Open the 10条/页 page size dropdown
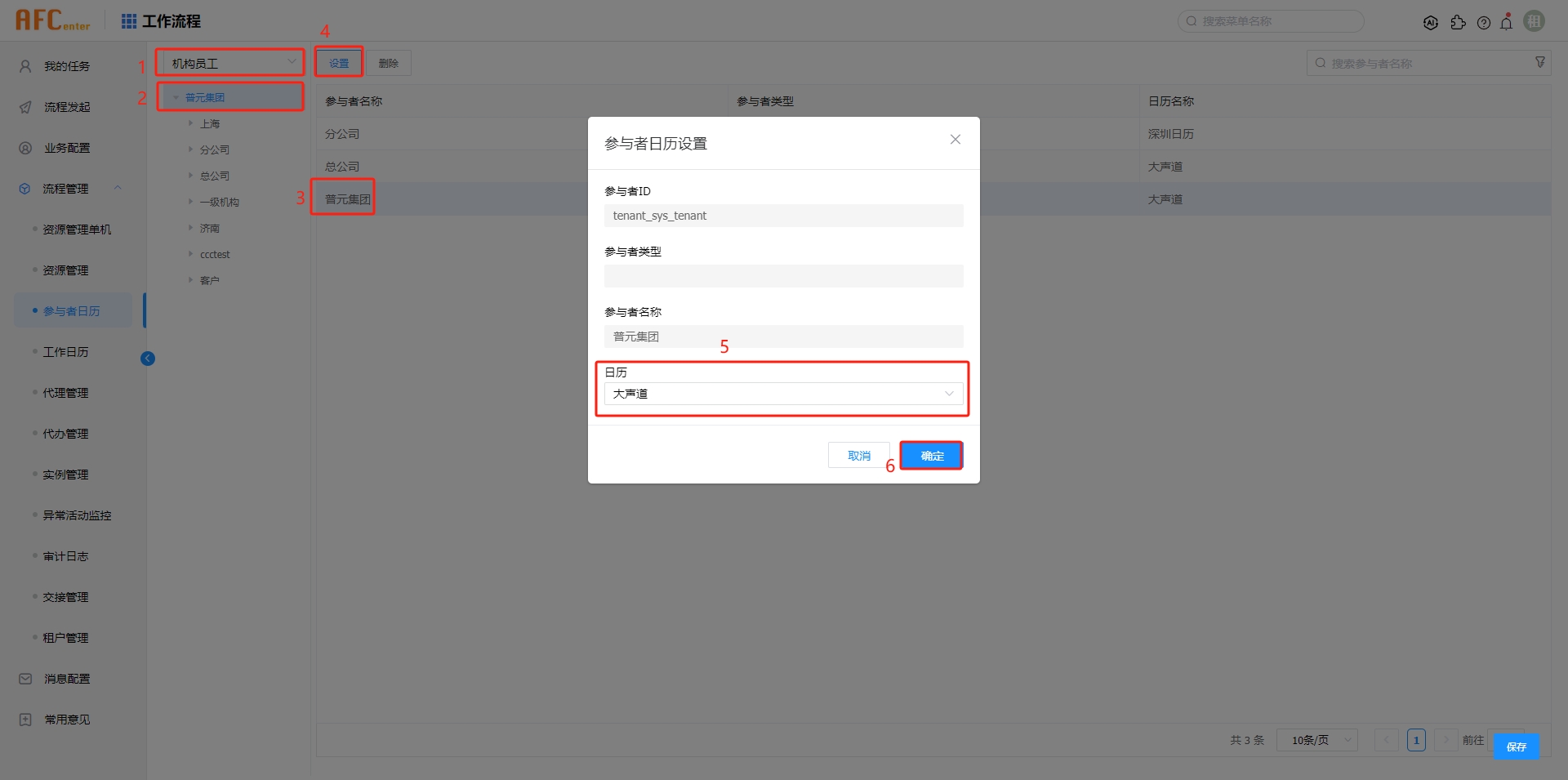Viewport: 1568px width, 780px height. pyautogui.click(x=1317, y=740)
